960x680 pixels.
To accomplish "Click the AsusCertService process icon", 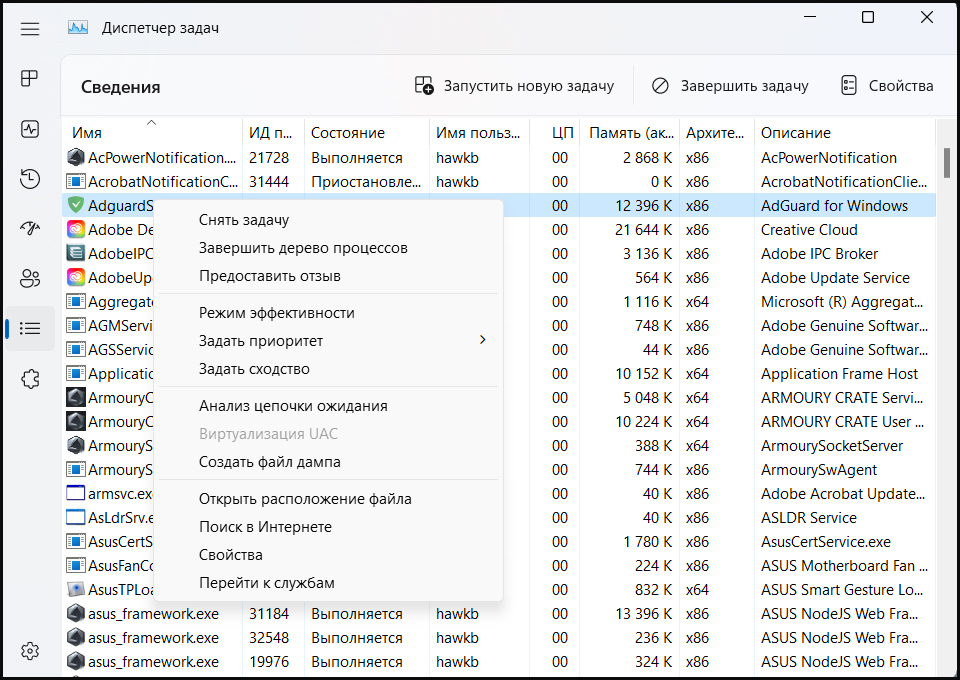I will 75,541.
